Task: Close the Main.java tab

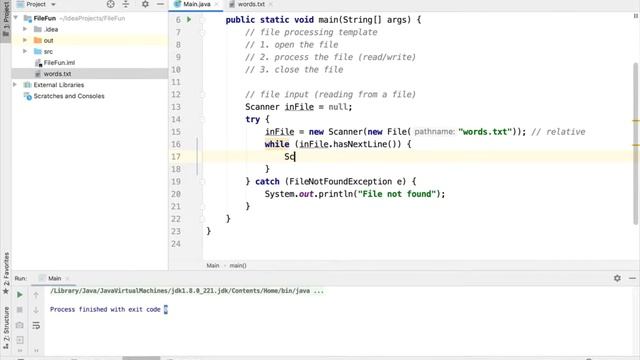Action: (216, 4)
